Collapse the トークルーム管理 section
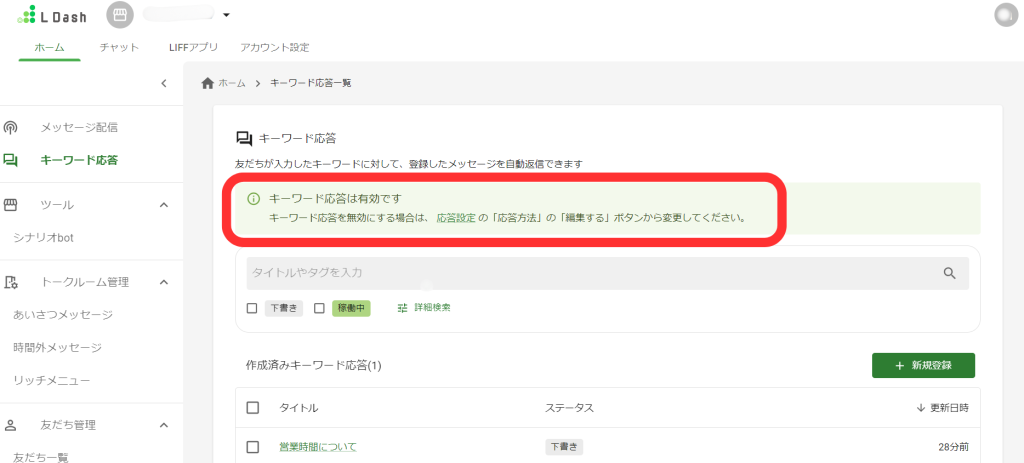Viewport: 1024px width, 463px height. (x=164, y=282)
